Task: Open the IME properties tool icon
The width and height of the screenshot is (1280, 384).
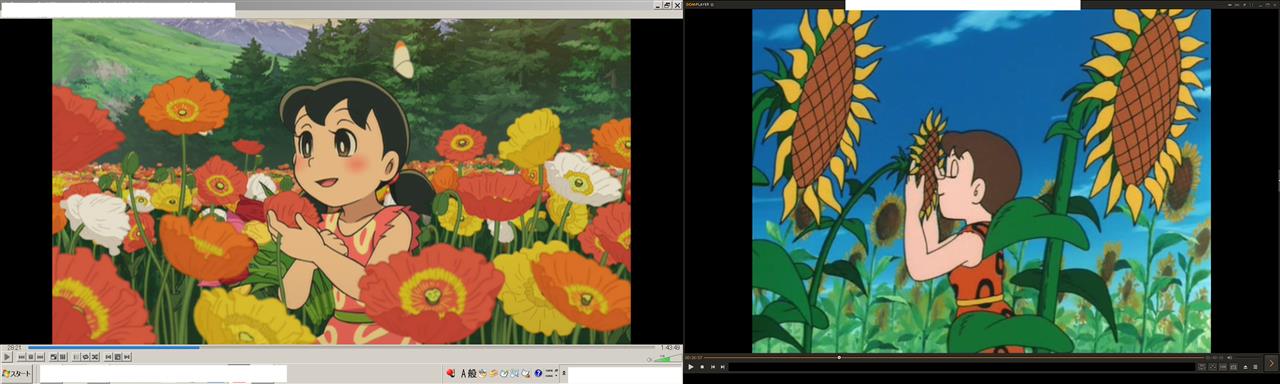Action: tap(526, 373)
